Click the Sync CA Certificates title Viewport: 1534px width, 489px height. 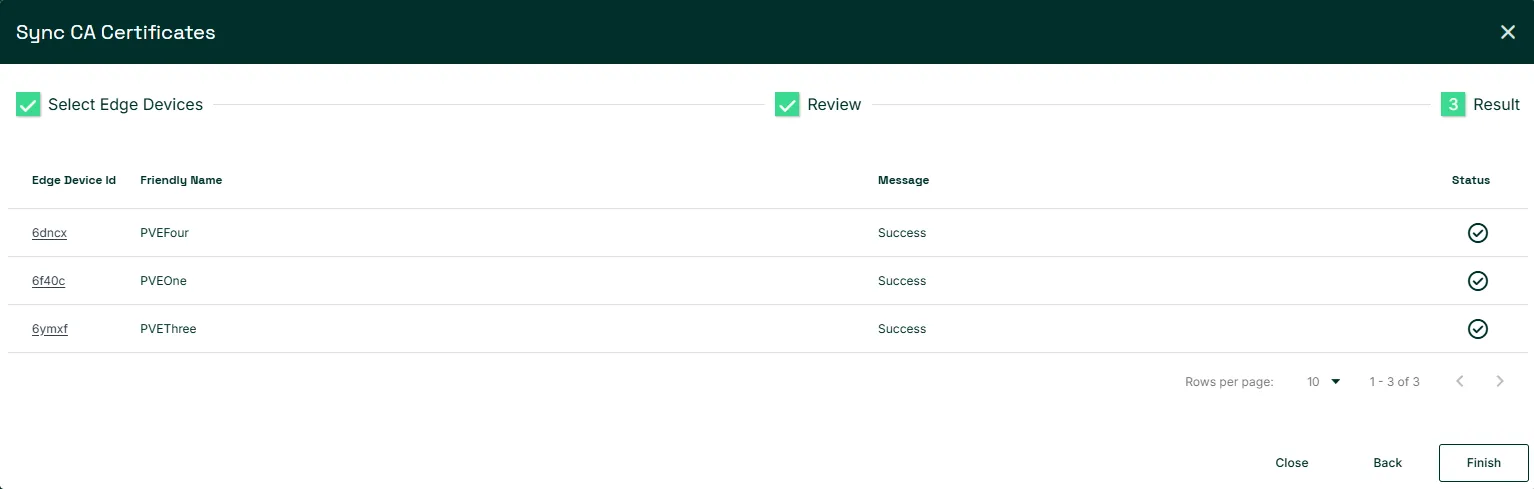pyautogui.click(x=116, y=32)
